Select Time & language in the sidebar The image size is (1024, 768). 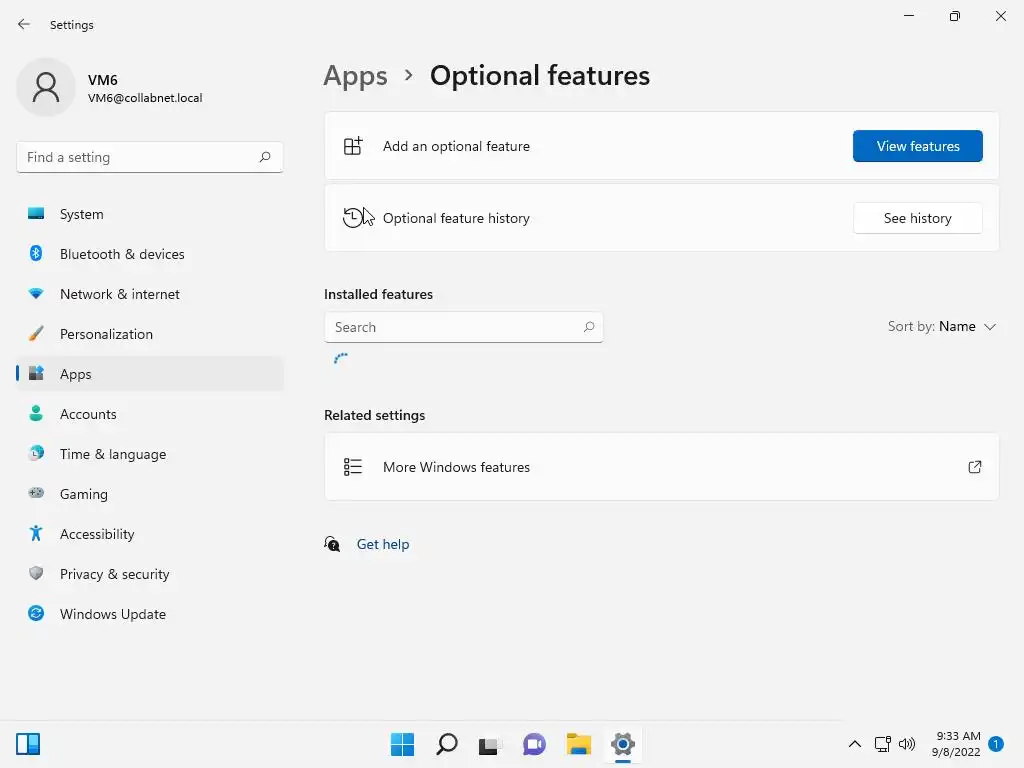113,454
